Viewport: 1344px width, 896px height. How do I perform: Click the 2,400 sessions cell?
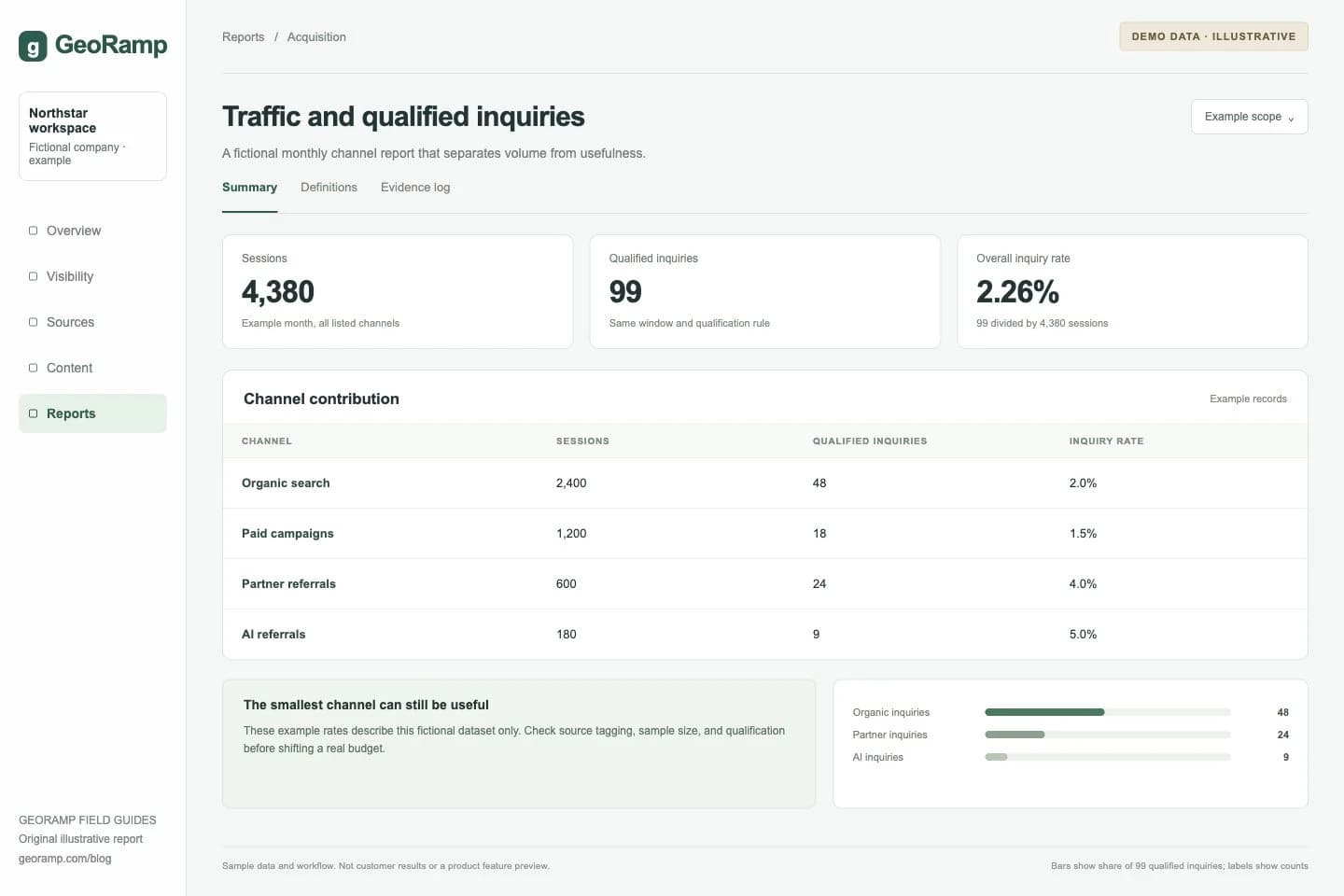click(x=571, y=483)
